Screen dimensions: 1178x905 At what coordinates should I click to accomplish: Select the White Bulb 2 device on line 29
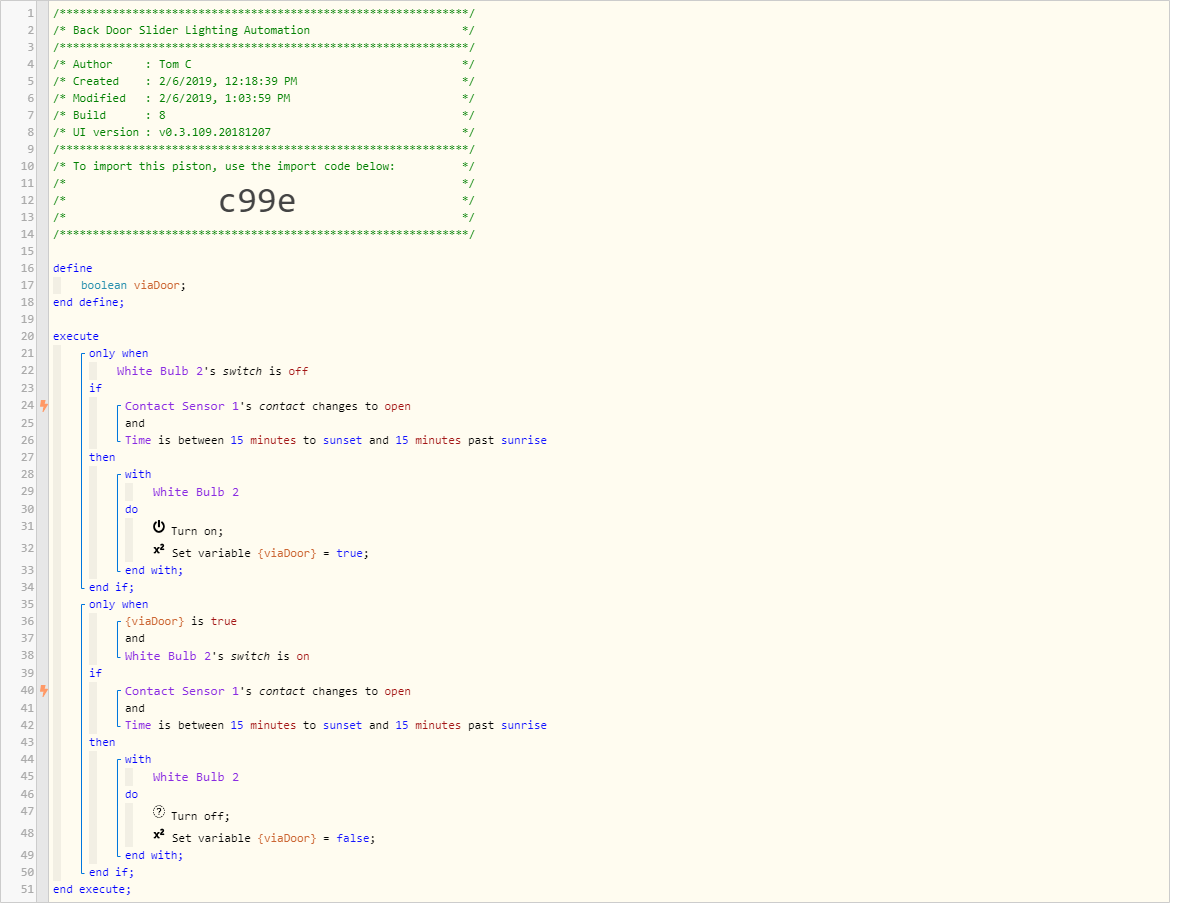(x=195, y=492)
